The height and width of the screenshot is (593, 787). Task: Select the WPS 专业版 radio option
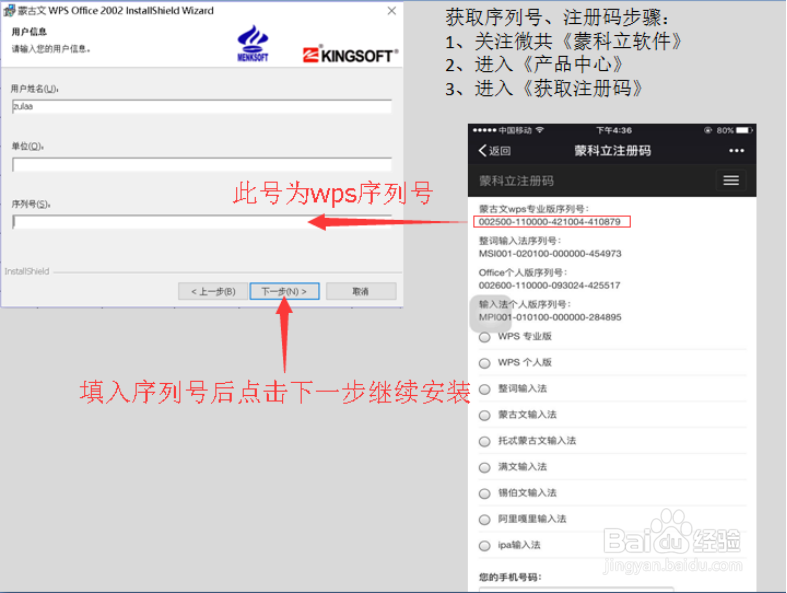coord(484,337)
